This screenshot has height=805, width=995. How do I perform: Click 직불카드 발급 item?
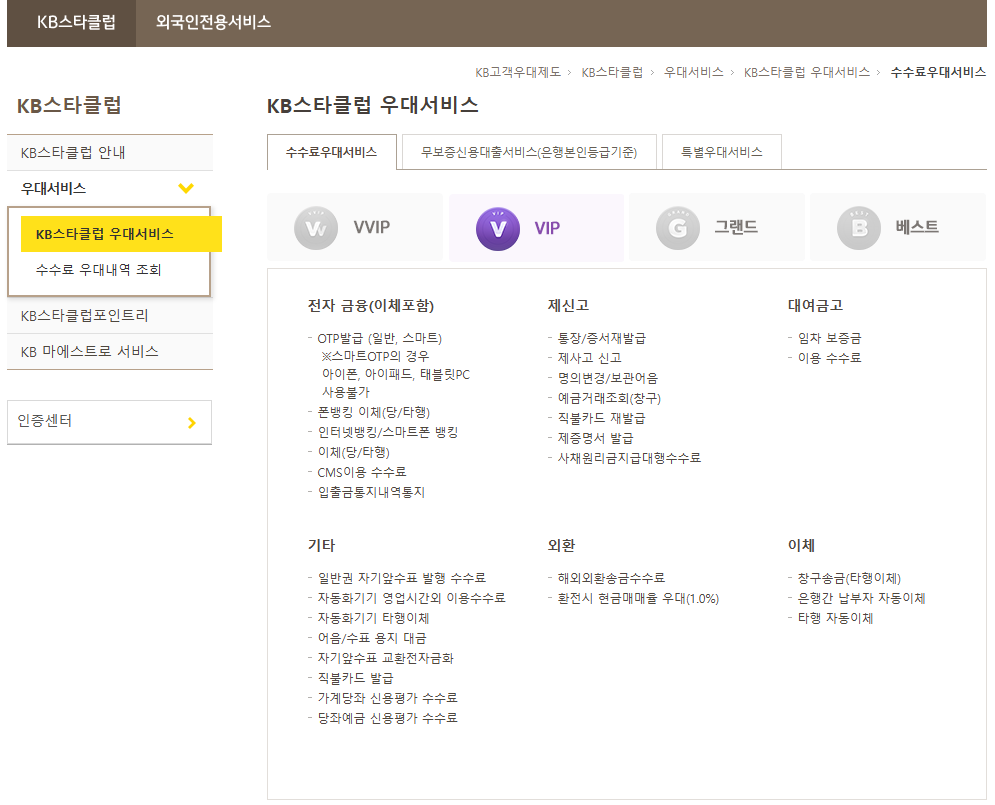pos(355,679)
